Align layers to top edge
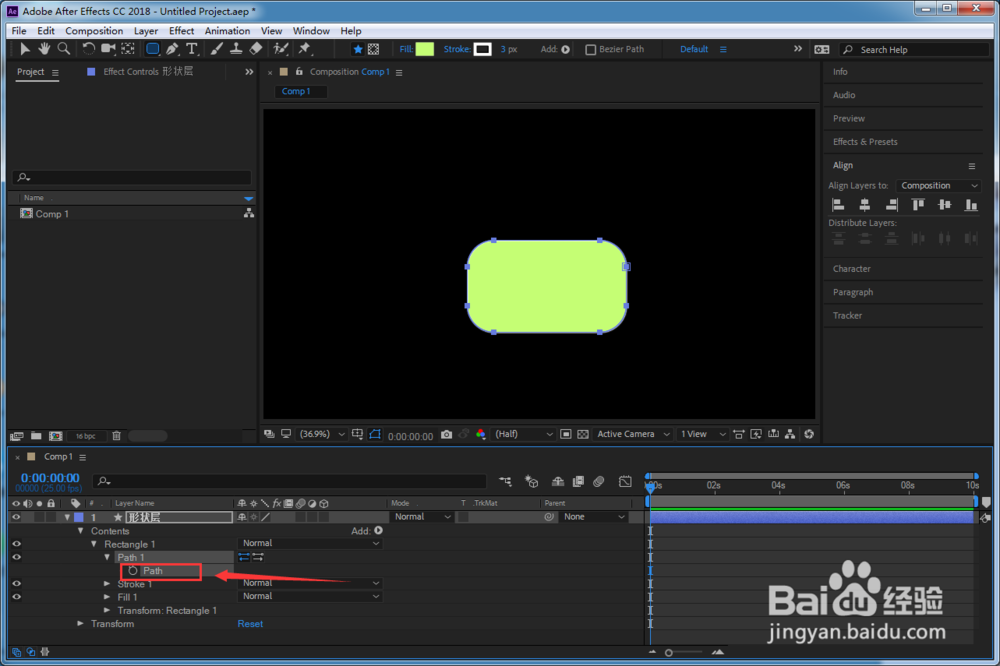Viewport: 1000px width, 666px height. [918, 205]
